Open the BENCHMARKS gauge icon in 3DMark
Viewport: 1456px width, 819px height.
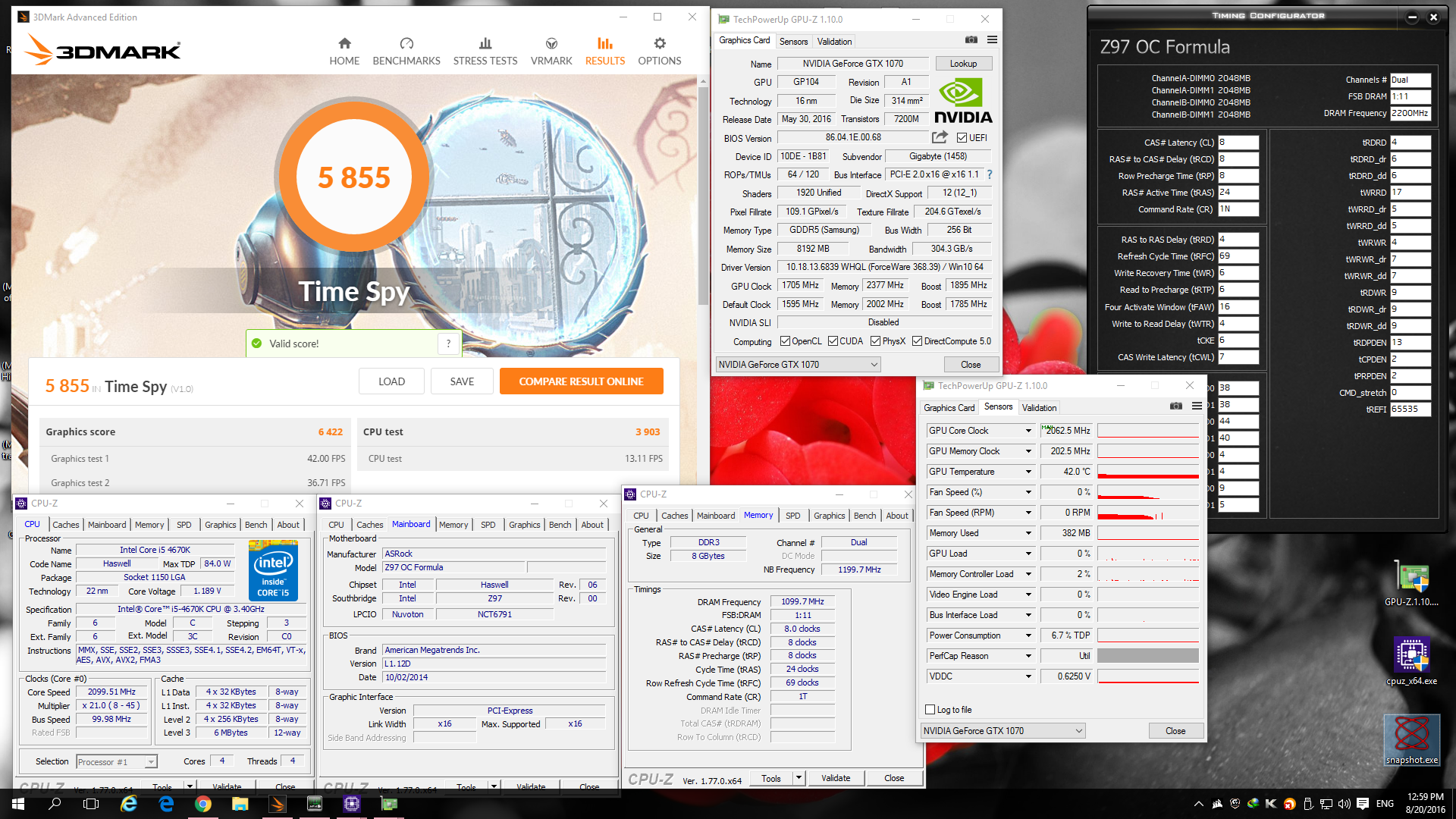click(x=406, y=44)
